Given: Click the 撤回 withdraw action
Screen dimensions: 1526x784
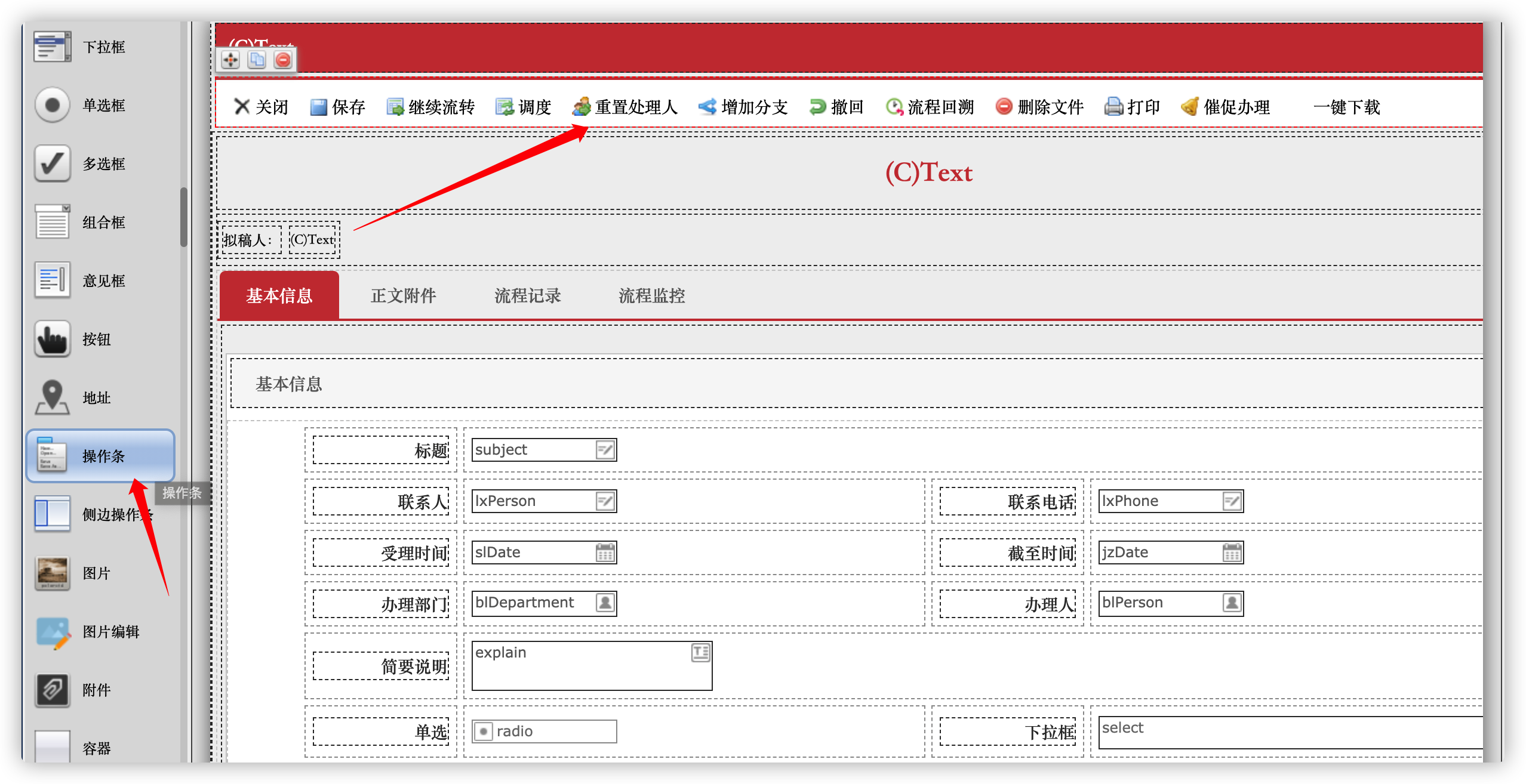Looking at the screenshot, I should pos(836,107).
